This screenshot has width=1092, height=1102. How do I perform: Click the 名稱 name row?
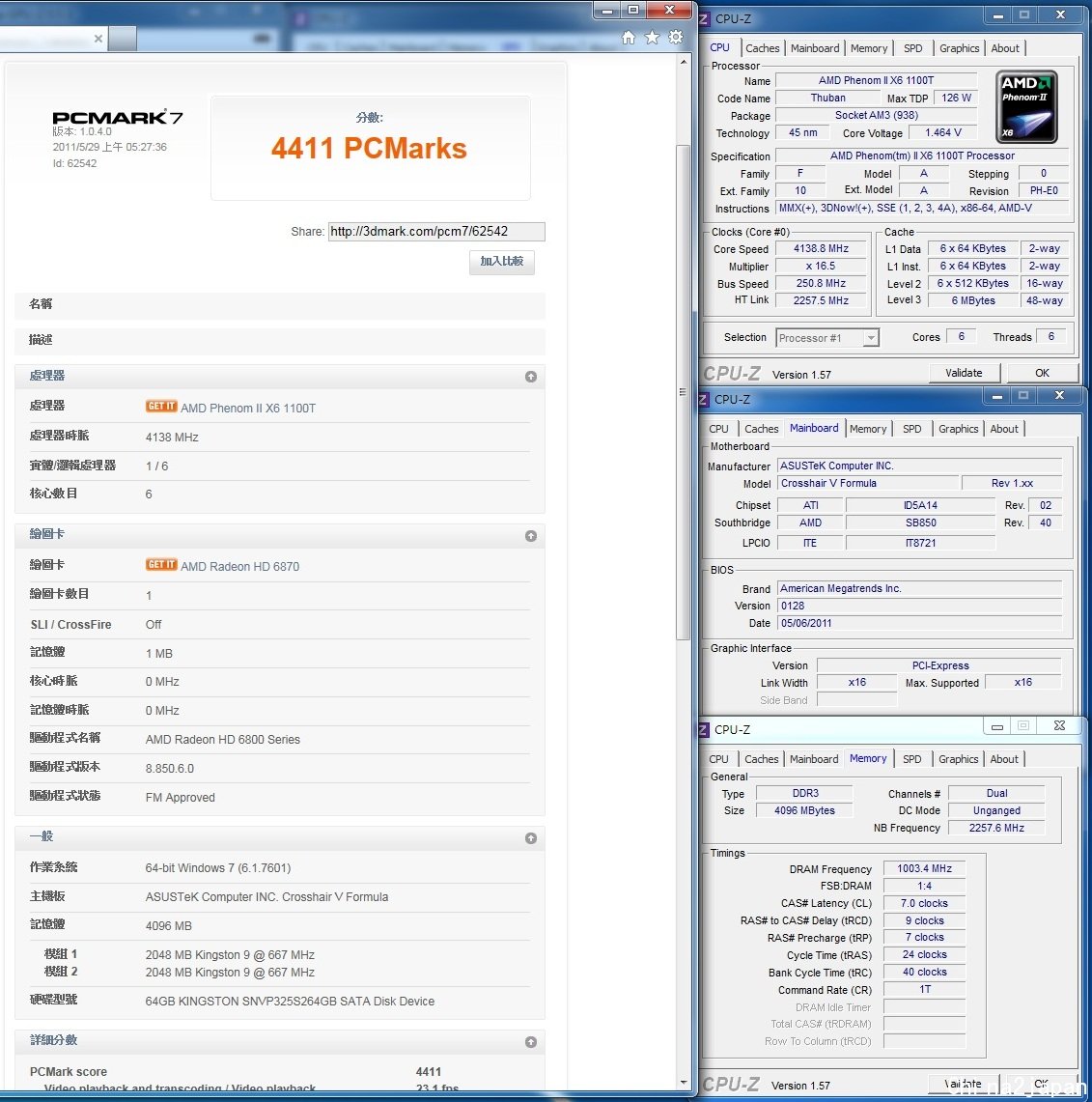point(280,304)
